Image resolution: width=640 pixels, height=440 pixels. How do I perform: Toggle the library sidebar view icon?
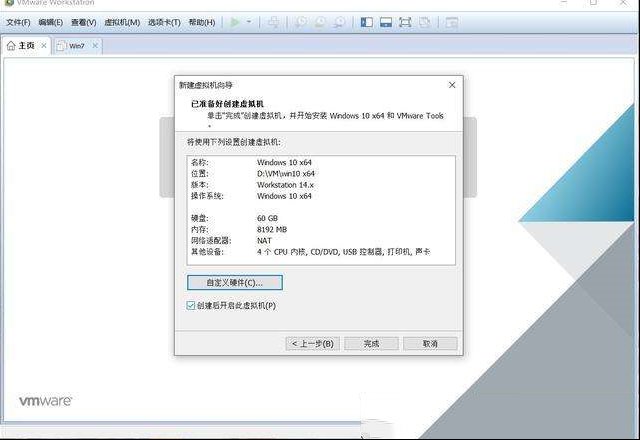point(367,22)
